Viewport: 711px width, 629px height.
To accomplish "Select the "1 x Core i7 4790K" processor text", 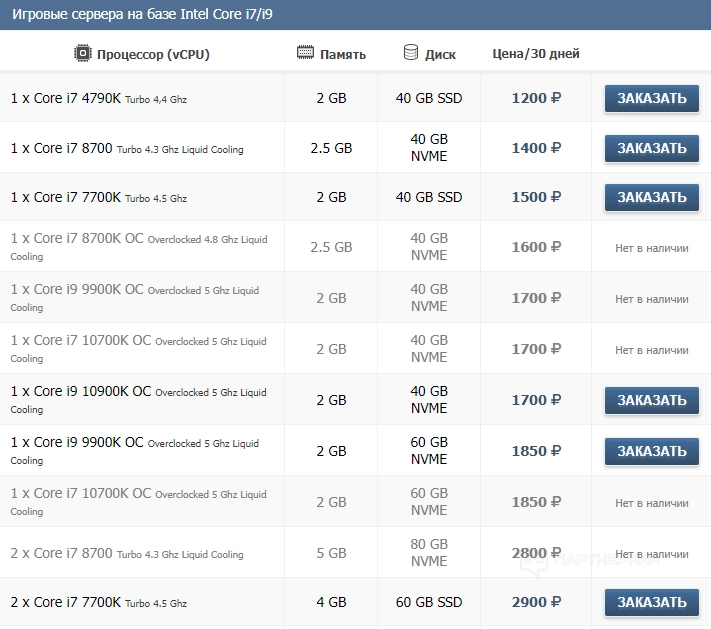I will tap(66, 98).
